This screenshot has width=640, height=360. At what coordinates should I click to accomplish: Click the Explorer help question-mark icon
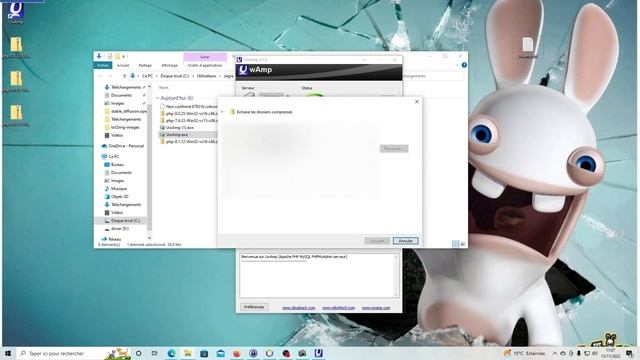[x=464, y=65]
